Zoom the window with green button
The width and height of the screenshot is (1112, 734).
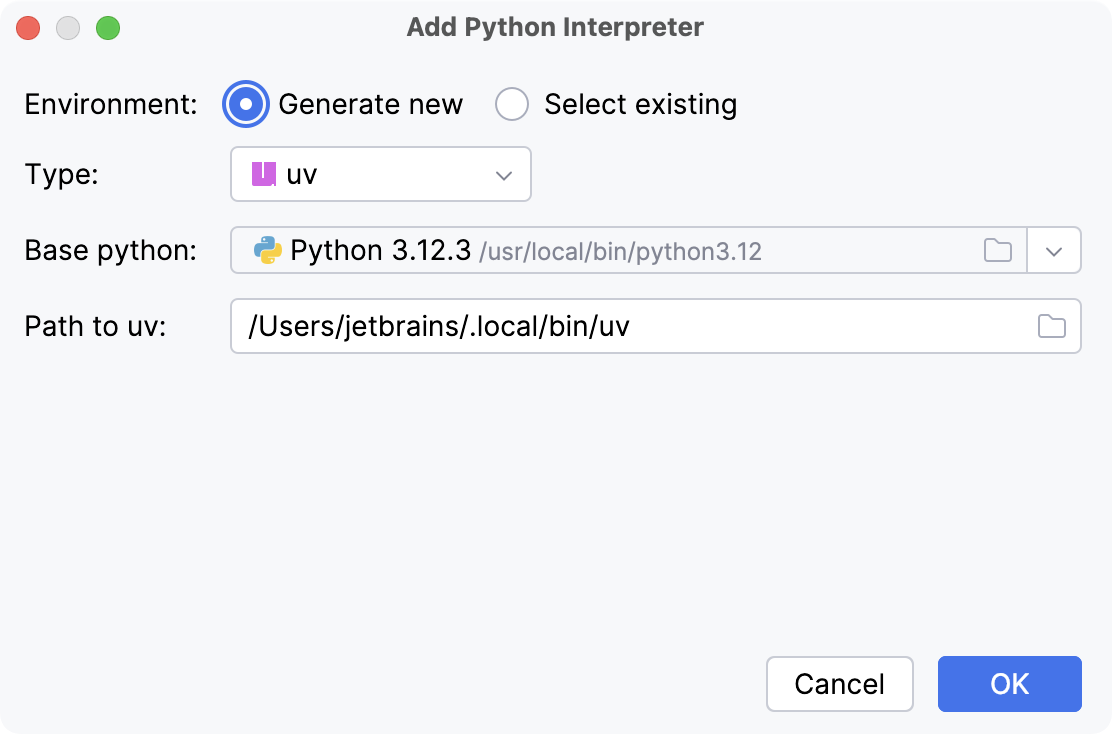(x=108, y=28)
